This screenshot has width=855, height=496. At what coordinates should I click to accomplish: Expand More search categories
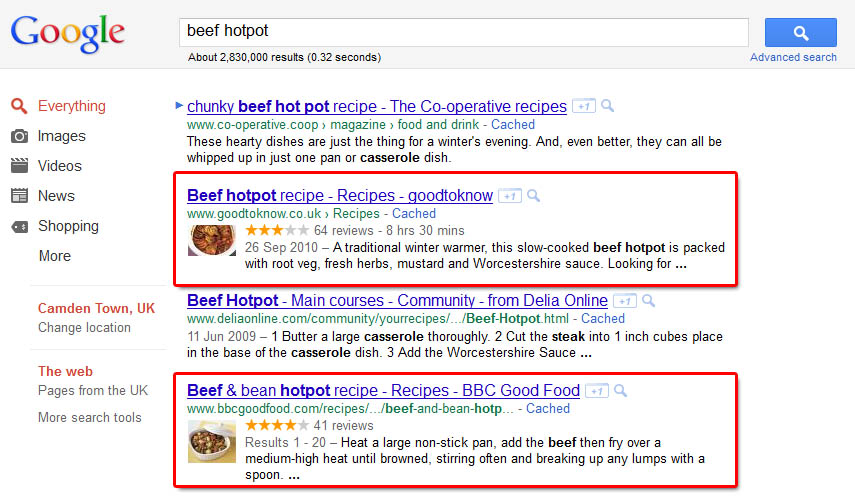(54, 256)
